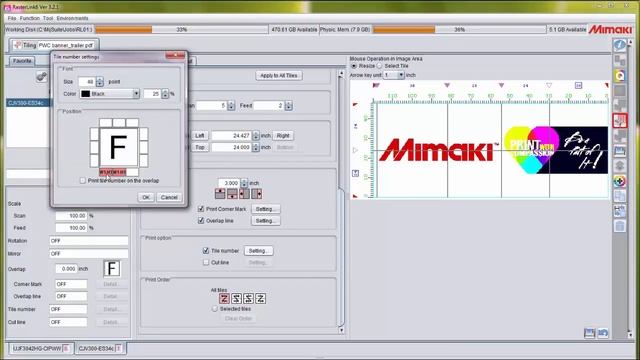640x360 pixels.
Task: Select the highlighted bottom-left tile number position
Action: click(106, 172)
